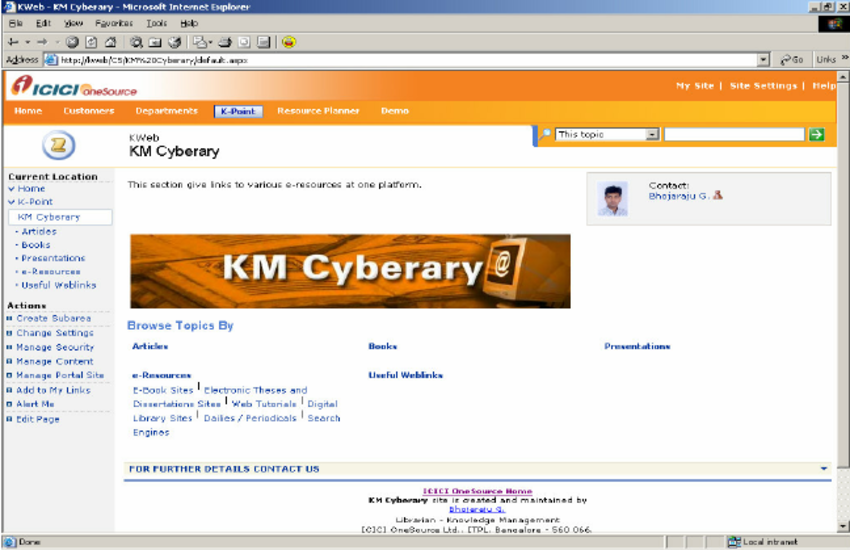Open the View menu
This screenshot has width=850, height=550.
point(73,23)
